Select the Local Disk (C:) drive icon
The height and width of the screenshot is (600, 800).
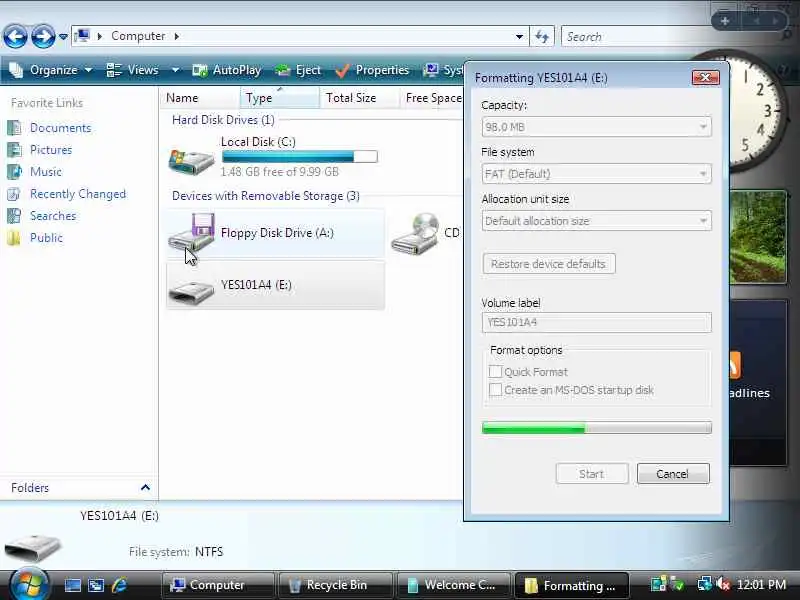(x=191, y=161)
